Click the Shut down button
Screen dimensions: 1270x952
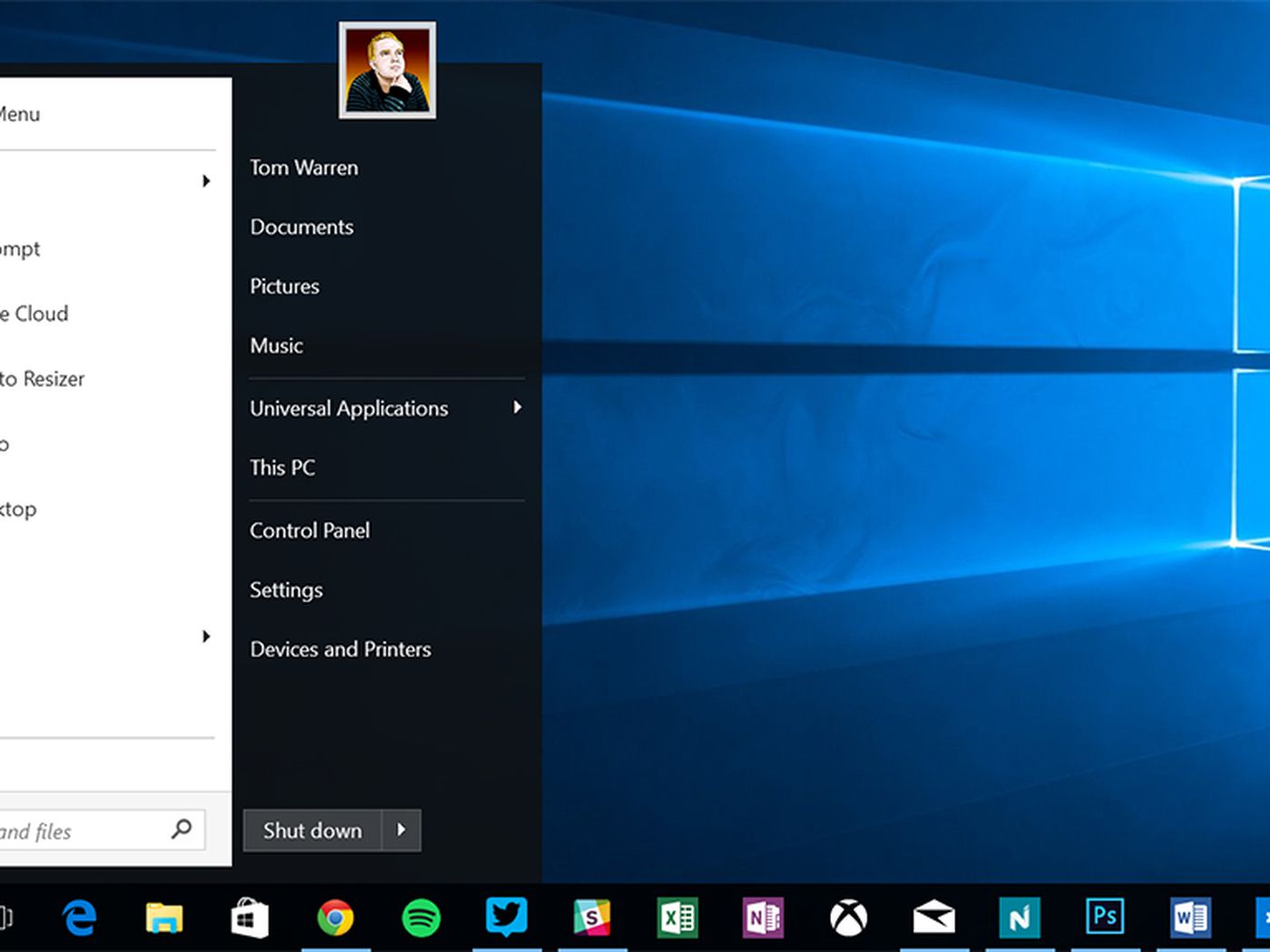click(312, 831)
